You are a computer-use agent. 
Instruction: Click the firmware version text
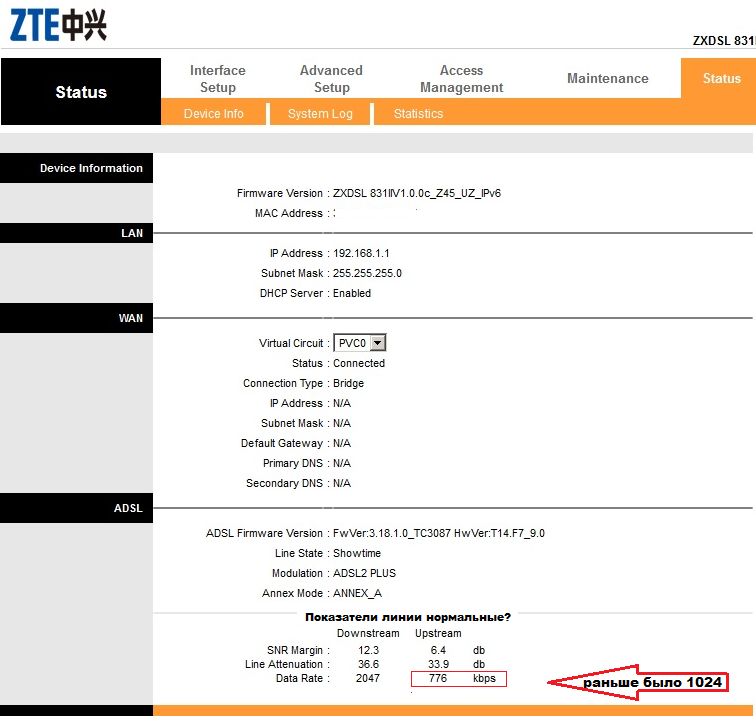click(x=416, y=193)
